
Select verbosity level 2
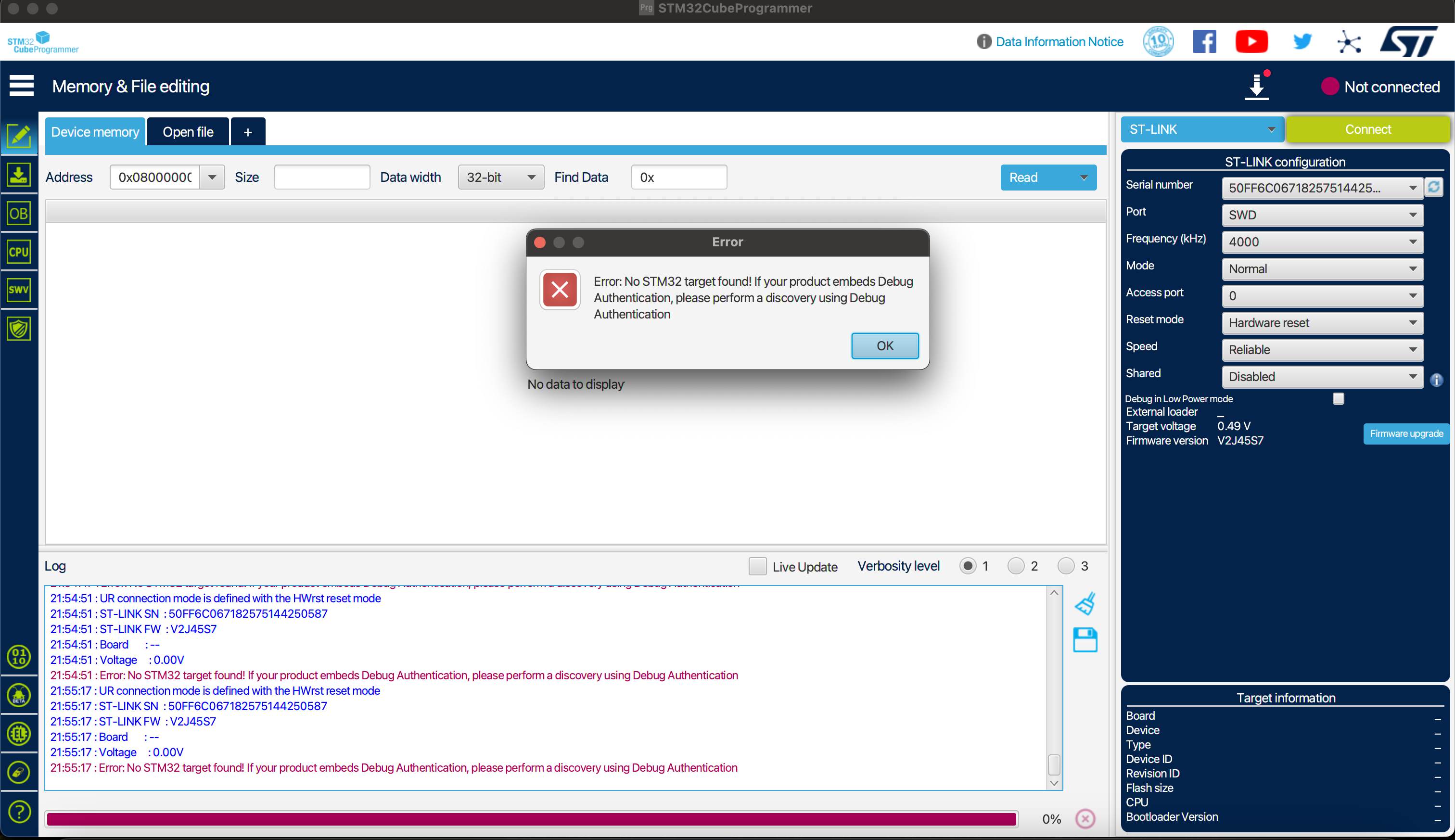[1015, 566]
